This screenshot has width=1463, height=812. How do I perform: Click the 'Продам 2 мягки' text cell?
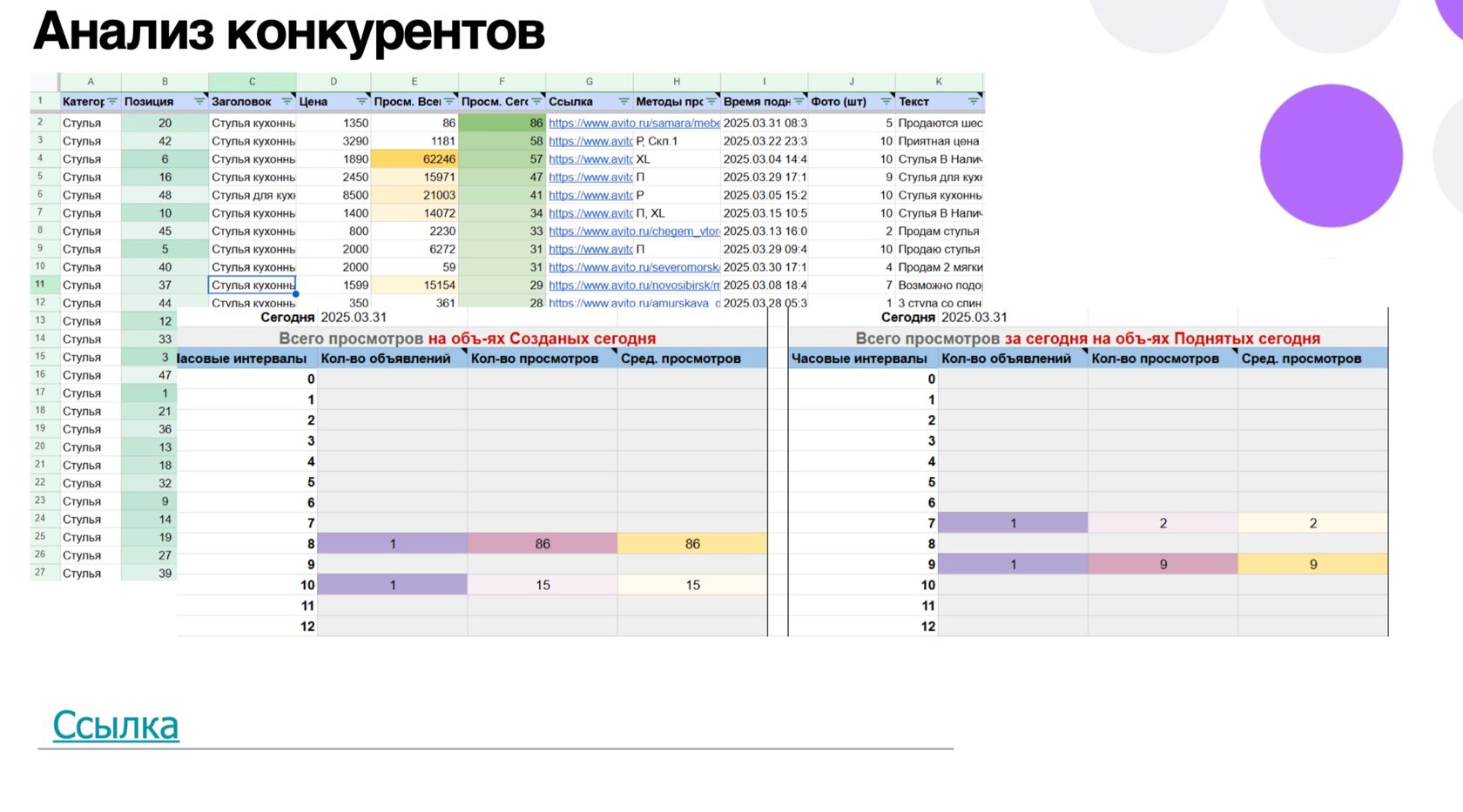coord(940,267)
